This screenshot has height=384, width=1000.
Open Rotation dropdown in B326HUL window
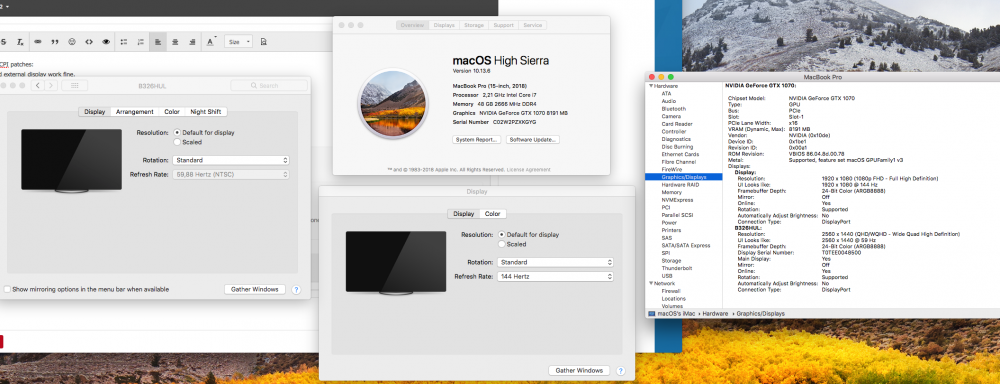[x=231, y=160]
